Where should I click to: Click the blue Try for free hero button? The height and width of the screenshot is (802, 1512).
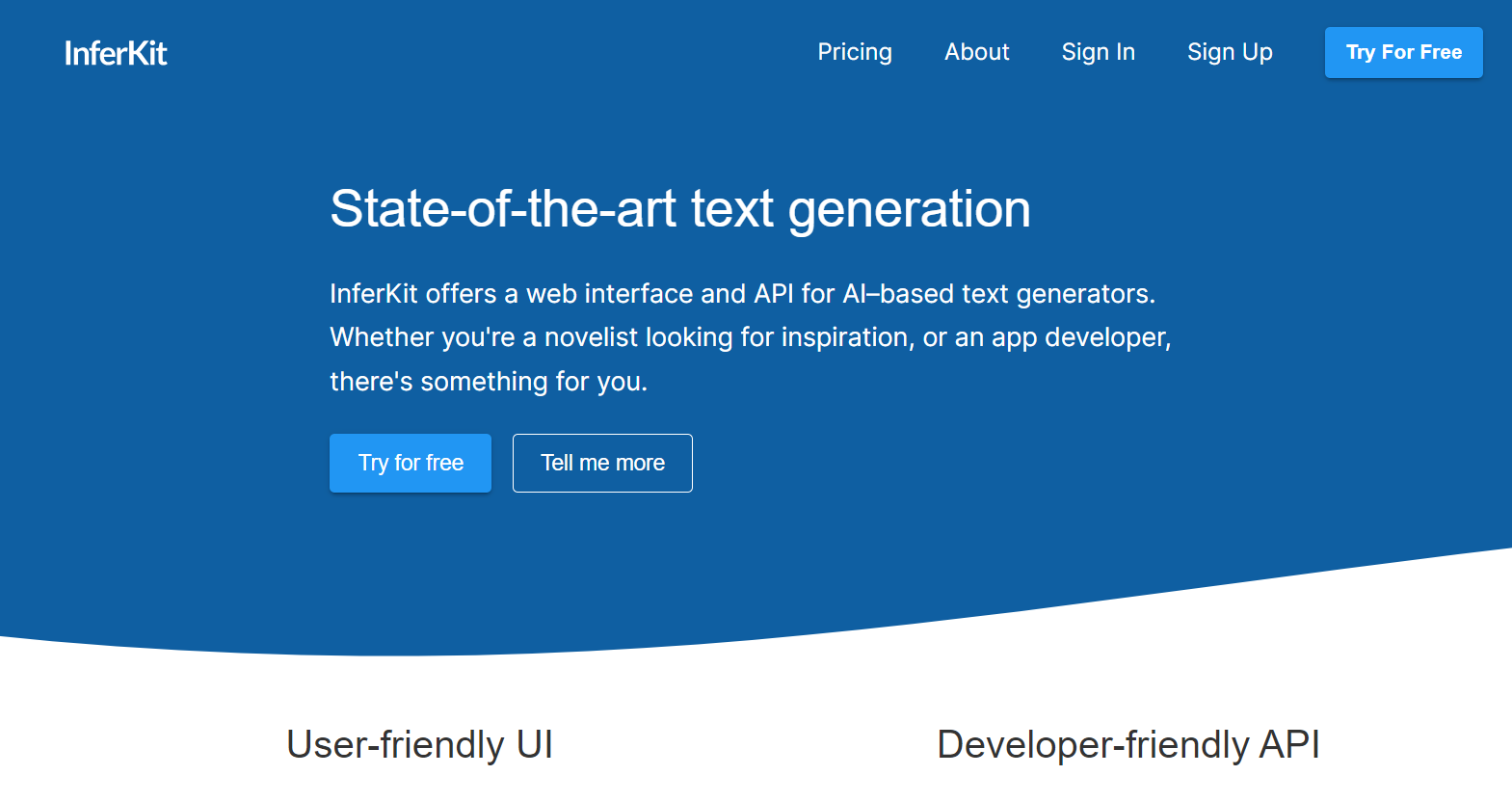pos(411,463)
